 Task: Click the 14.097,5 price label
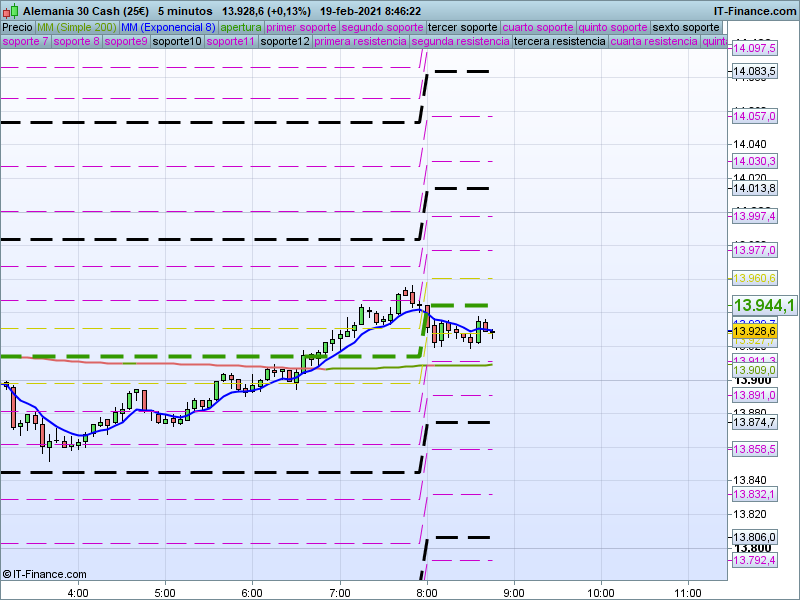click(x=754, y=48)
